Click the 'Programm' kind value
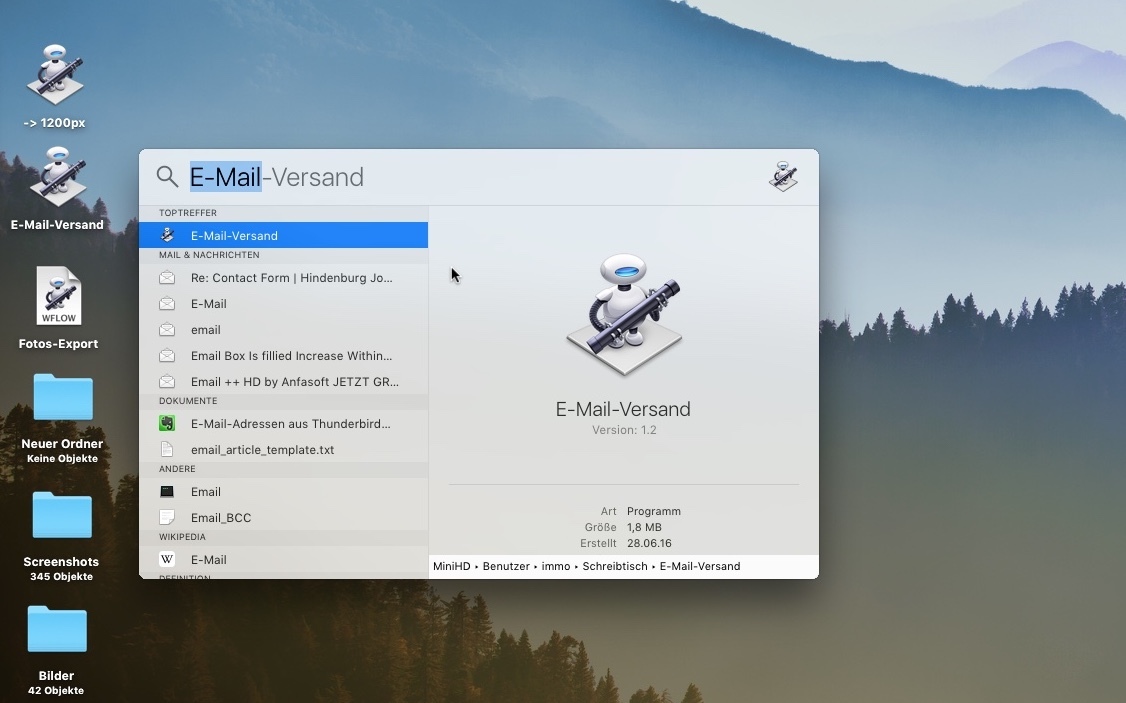 [x=653, y=511]
